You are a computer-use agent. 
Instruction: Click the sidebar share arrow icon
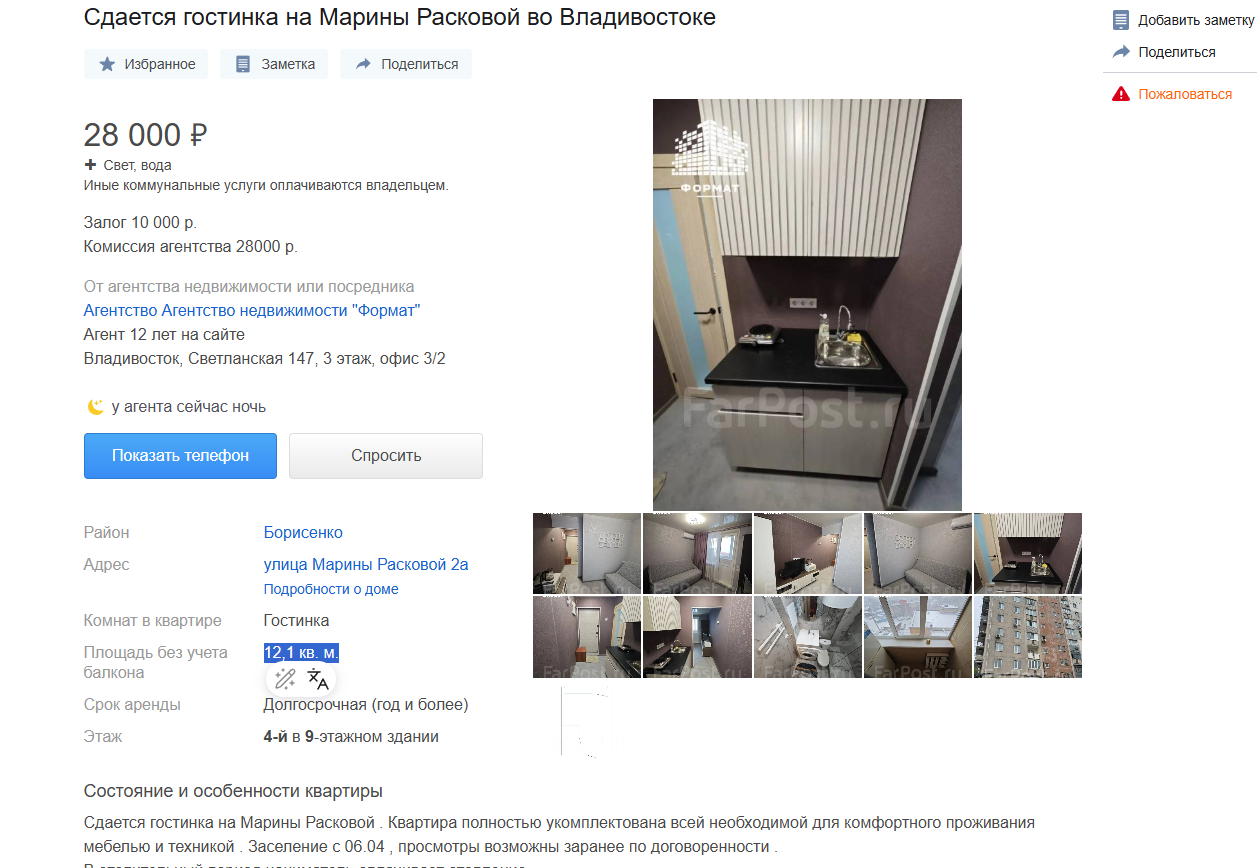tap(1121, 52)
